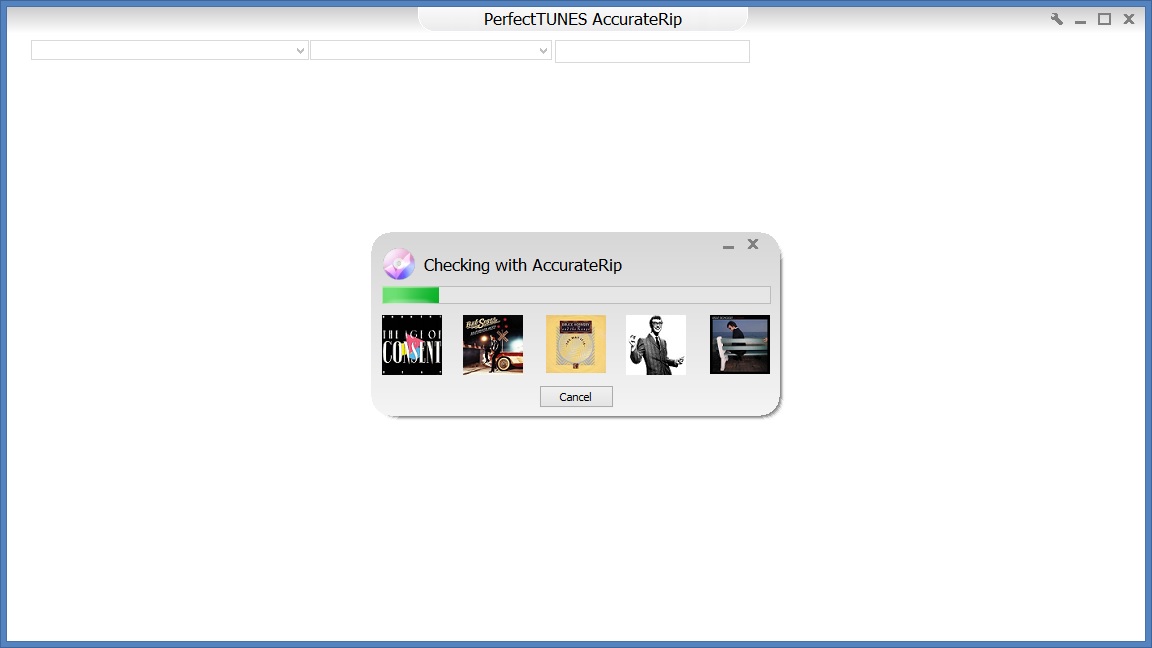Focus the empty search text field
Viewport: 1152px width, 648px height.
pyautogui.click(x=652, y=52)
